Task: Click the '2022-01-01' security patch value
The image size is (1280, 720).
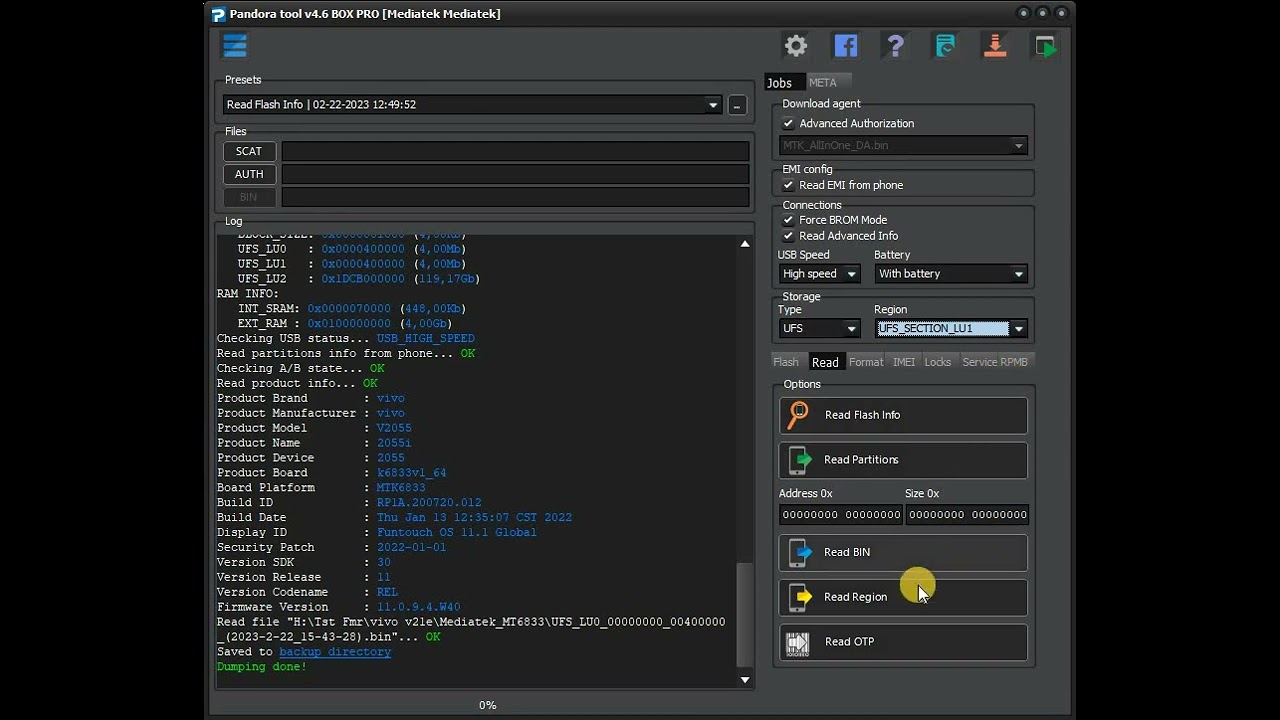Action: click(412, 548)
